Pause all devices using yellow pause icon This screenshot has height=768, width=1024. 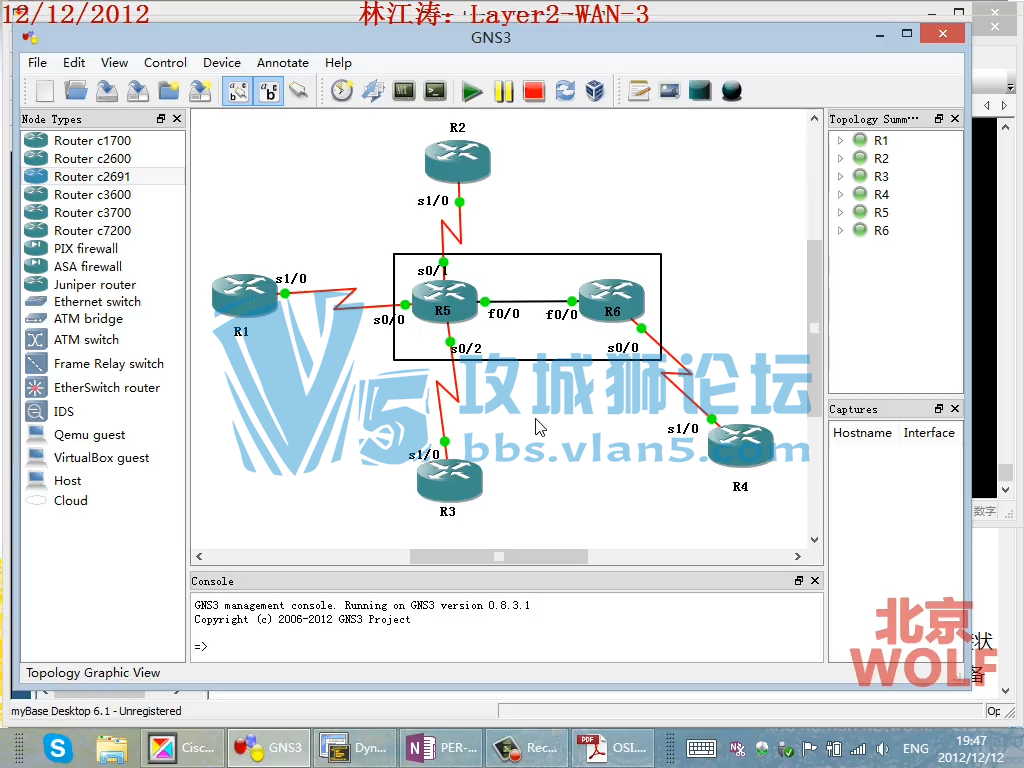(503, 92)
